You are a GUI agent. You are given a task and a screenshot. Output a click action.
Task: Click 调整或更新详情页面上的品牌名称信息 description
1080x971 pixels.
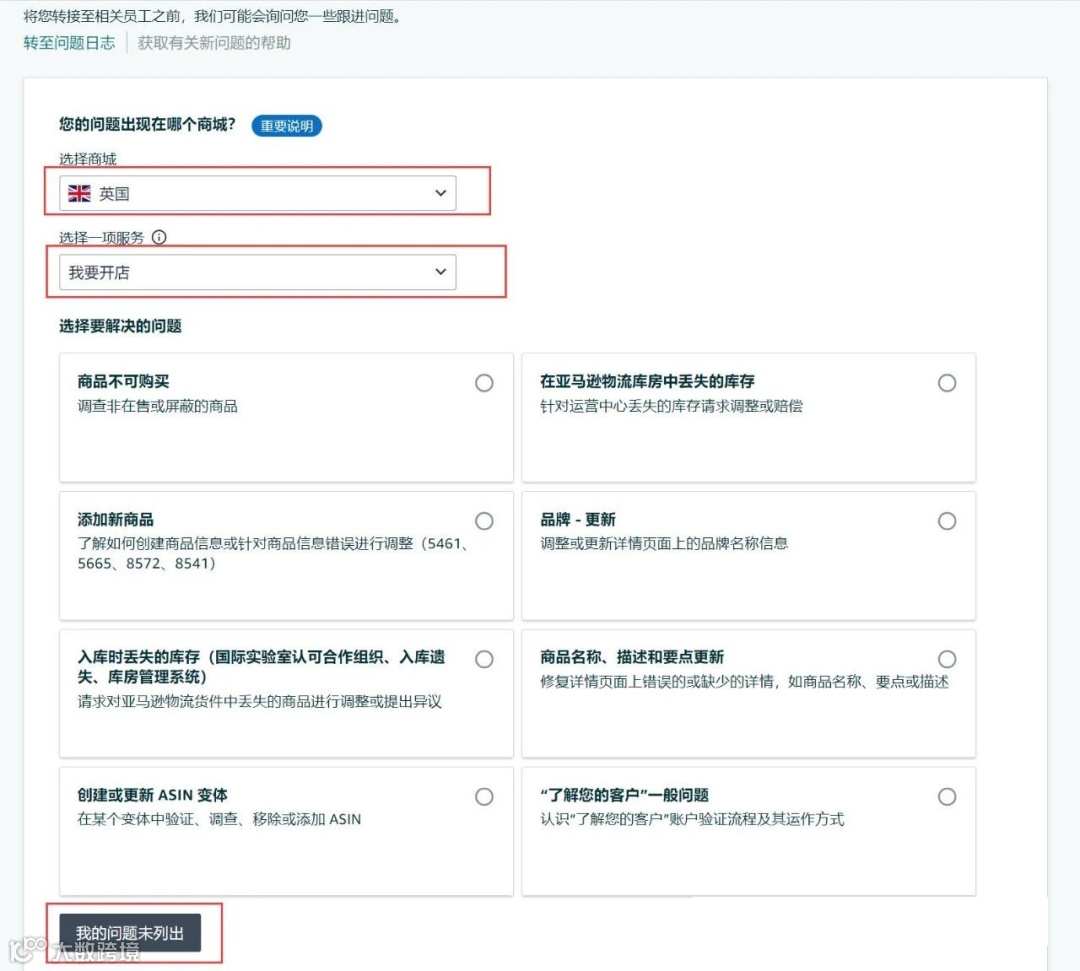664,543
